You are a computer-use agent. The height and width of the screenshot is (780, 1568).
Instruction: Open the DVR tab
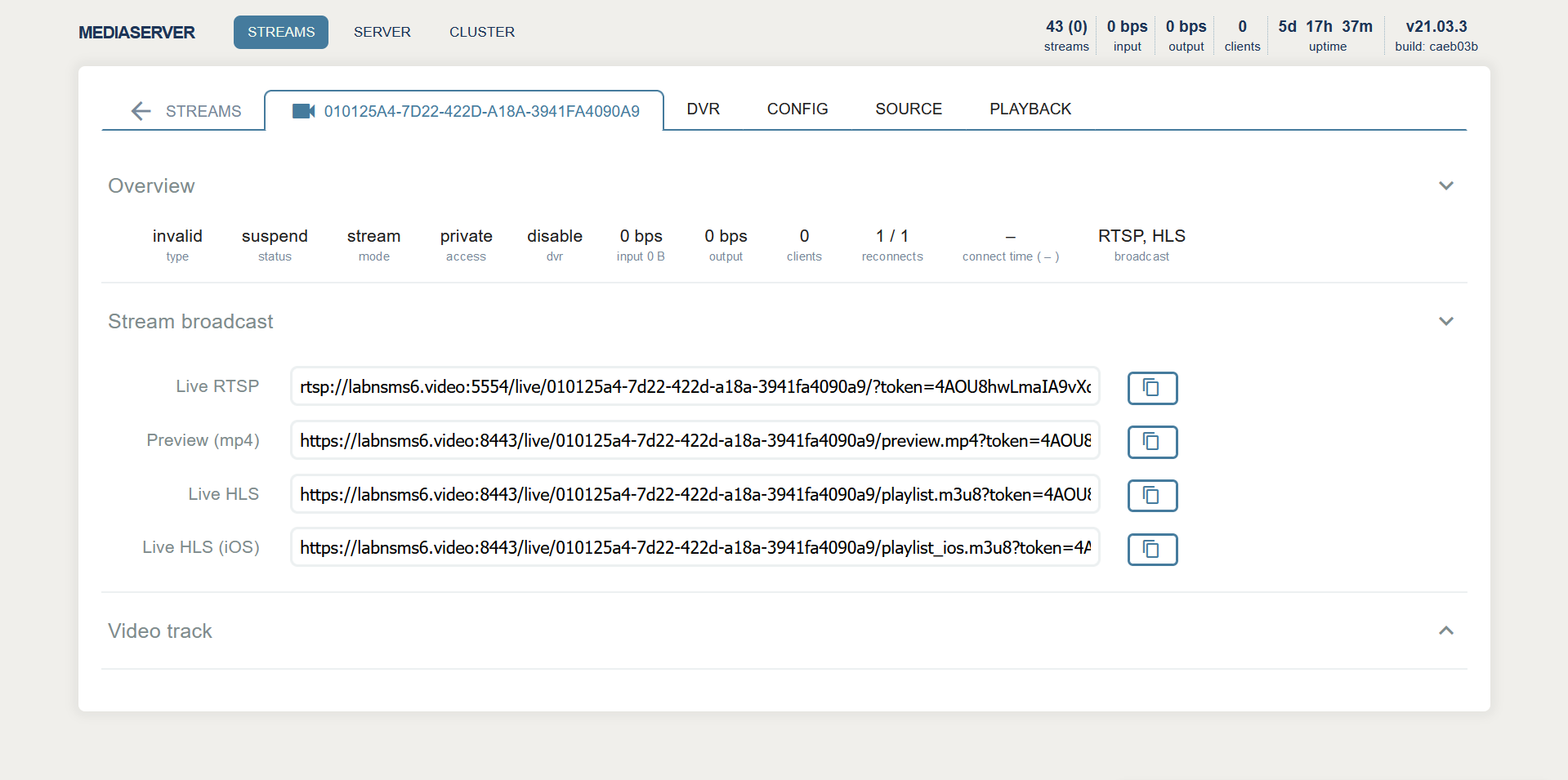point(703,109)
